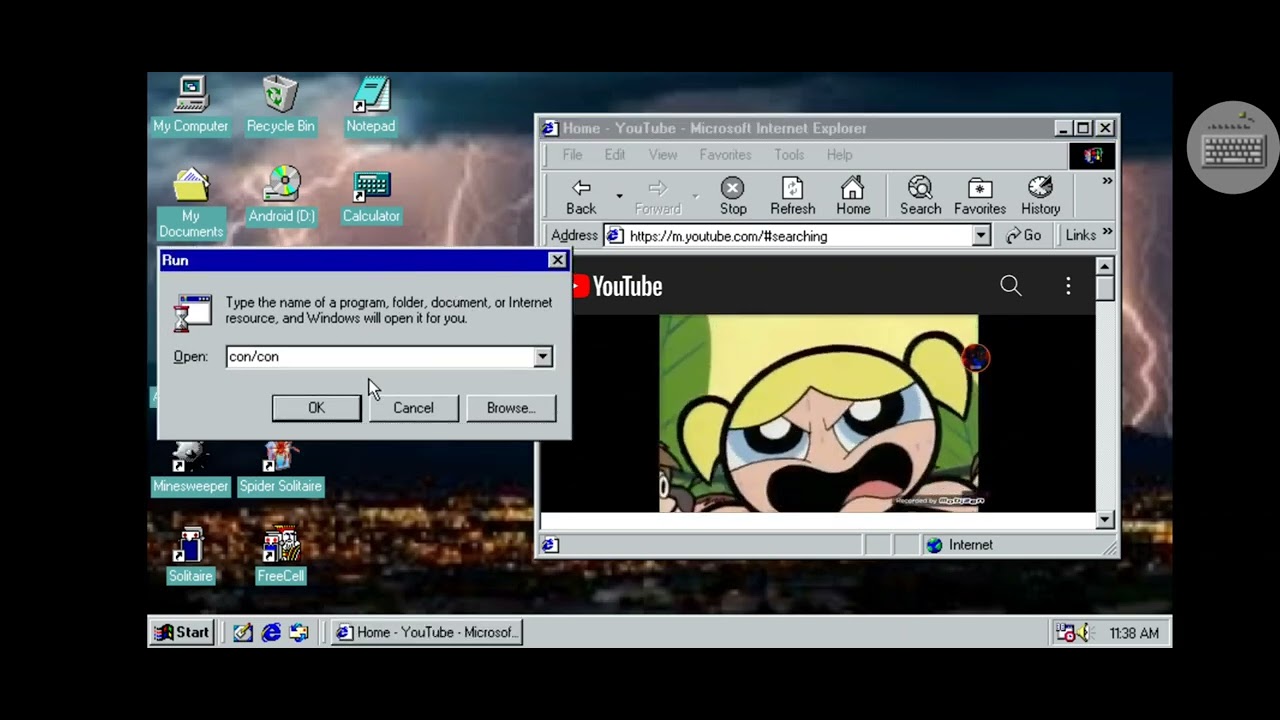The width and height of the screenshot is (1280, 720).
Task: Click the browser scrollbar up arrow
Action: [1105, 266]
